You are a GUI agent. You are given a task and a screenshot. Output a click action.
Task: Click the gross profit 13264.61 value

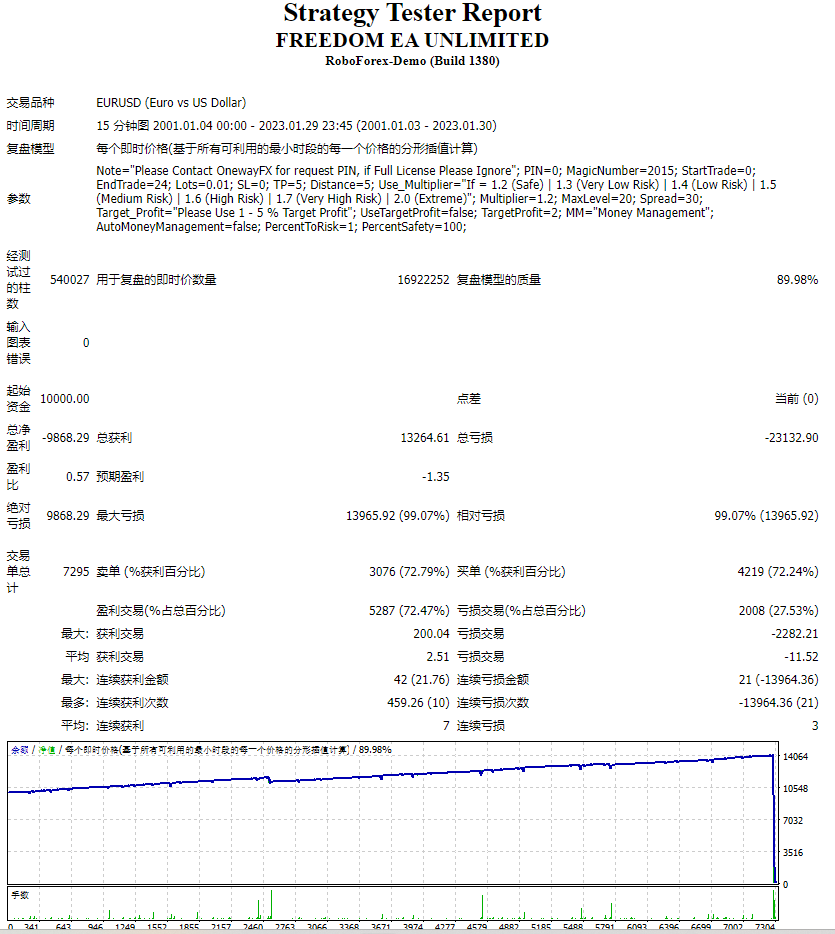click(425, 438)
